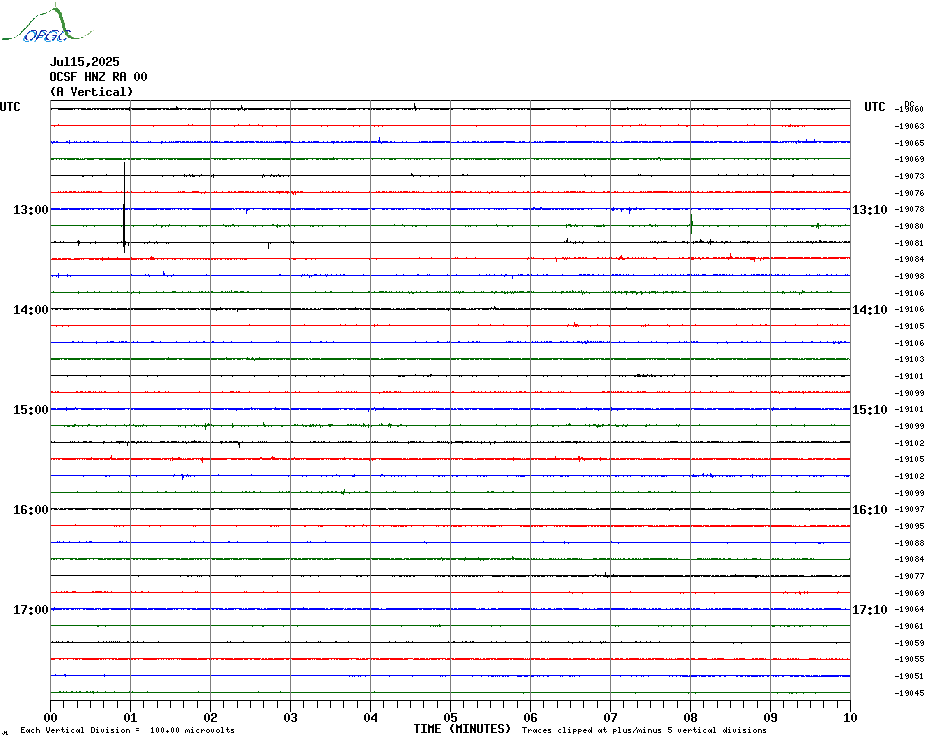Click the '13:00' time label
The height and width of the screenshot is (744, 930).
(31, 209)
